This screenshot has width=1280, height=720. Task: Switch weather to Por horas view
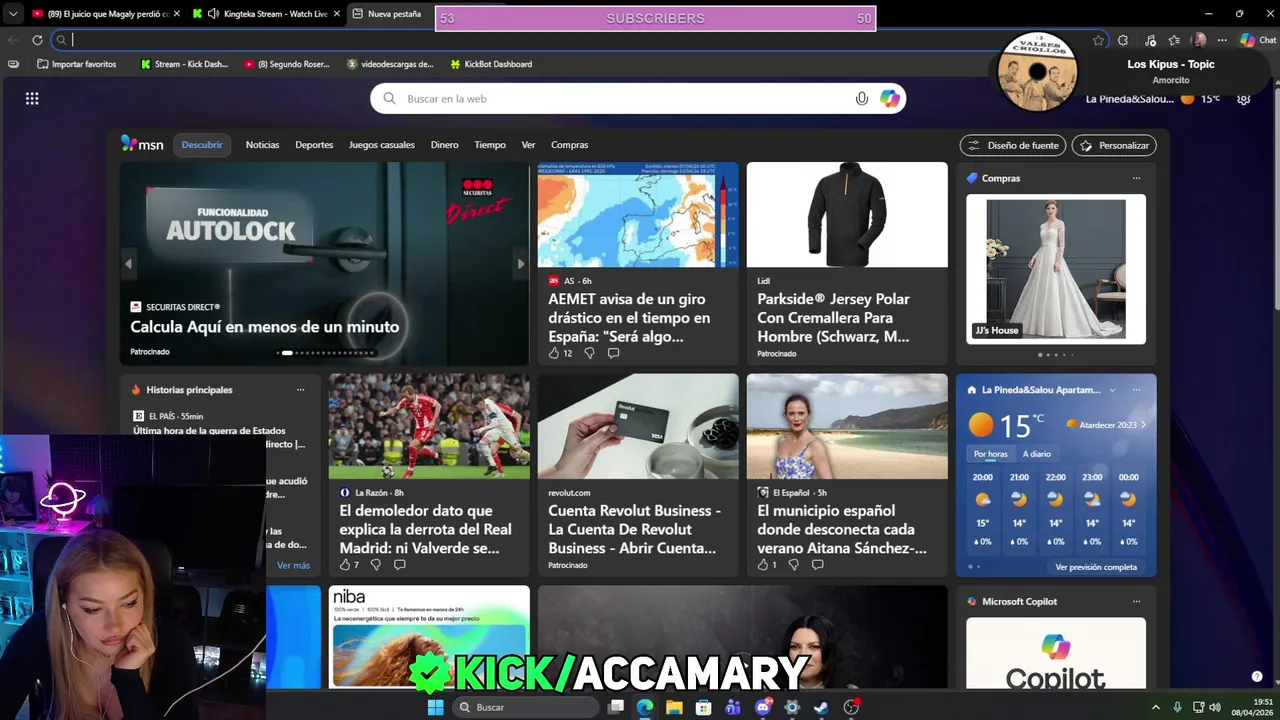(991, 454)
